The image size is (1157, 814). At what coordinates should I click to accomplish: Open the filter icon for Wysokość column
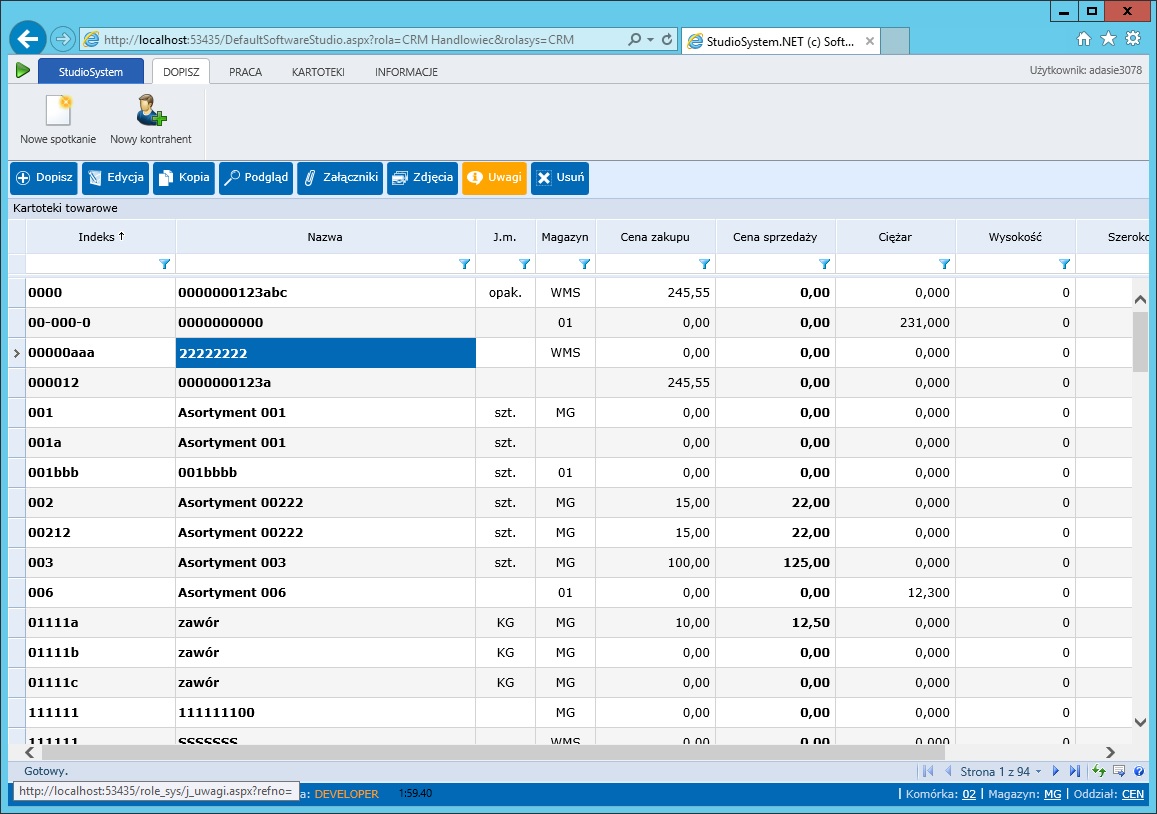[x=1064, y=264]
